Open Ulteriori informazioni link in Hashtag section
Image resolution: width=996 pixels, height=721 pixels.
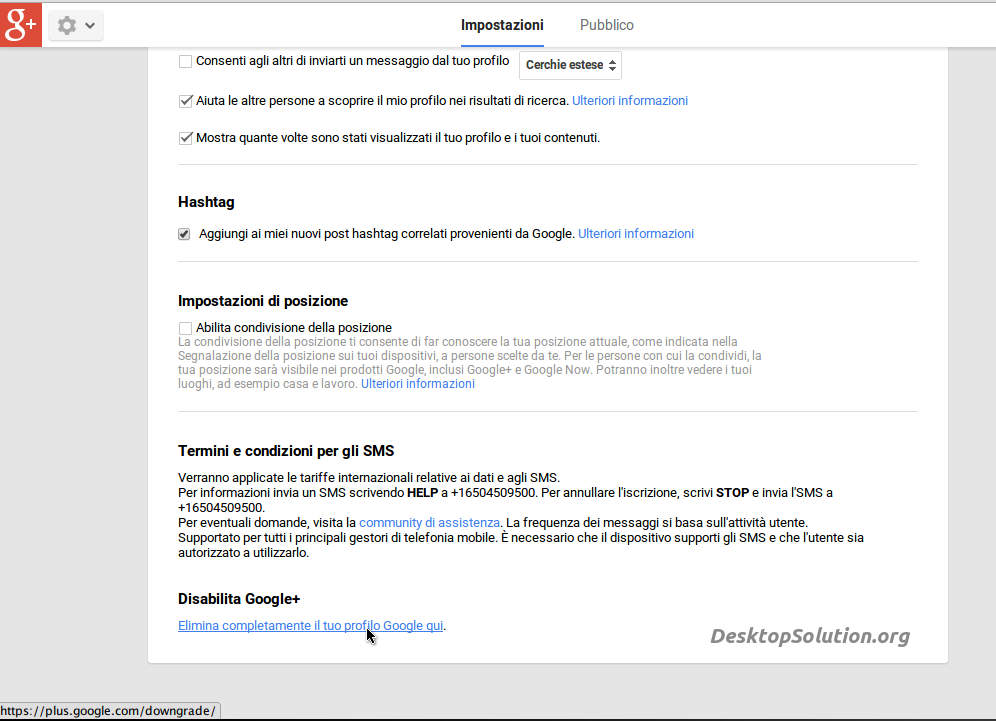636,234
